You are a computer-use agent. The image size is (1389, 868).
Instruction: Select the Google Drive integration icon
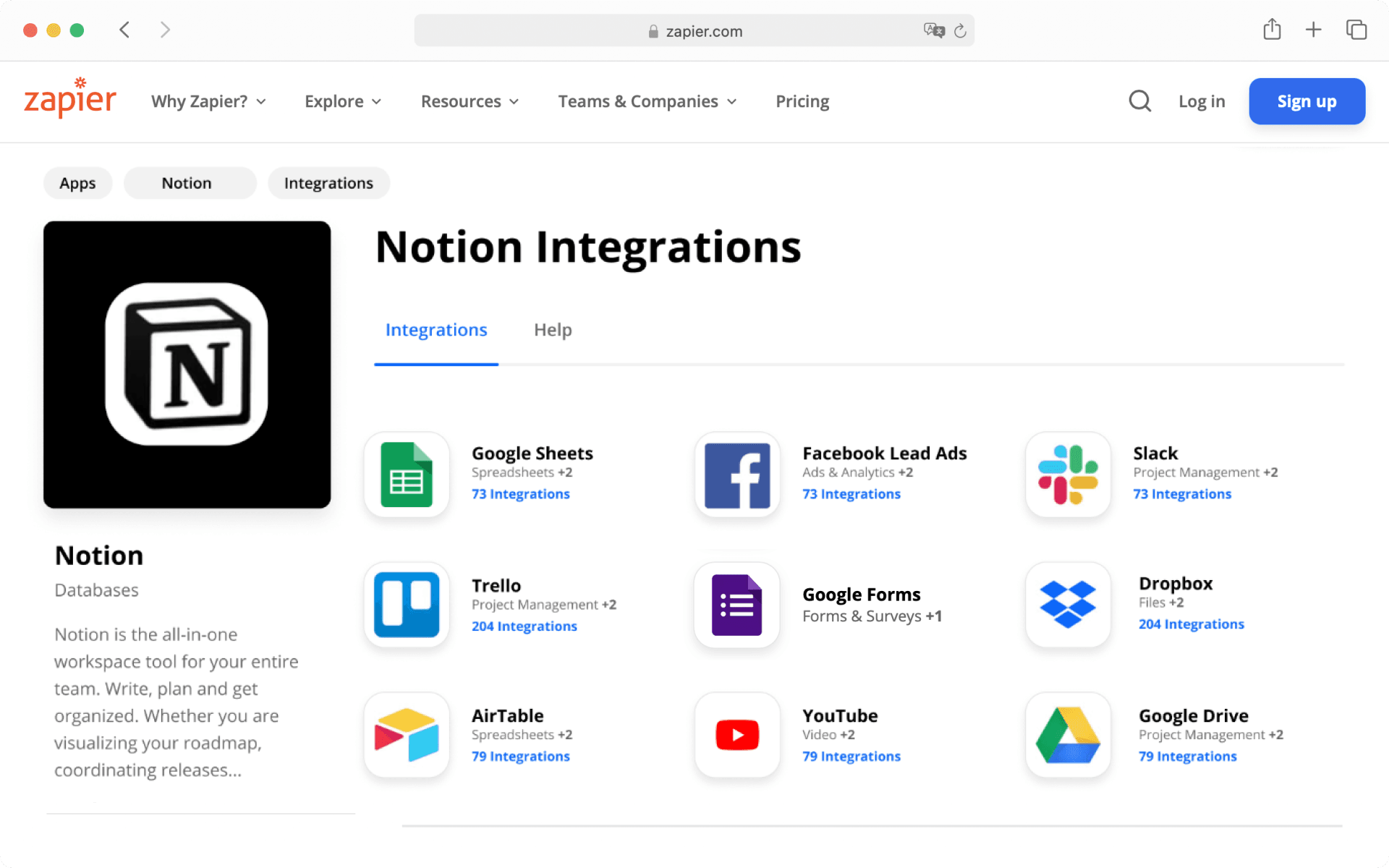pos(1068,734)
